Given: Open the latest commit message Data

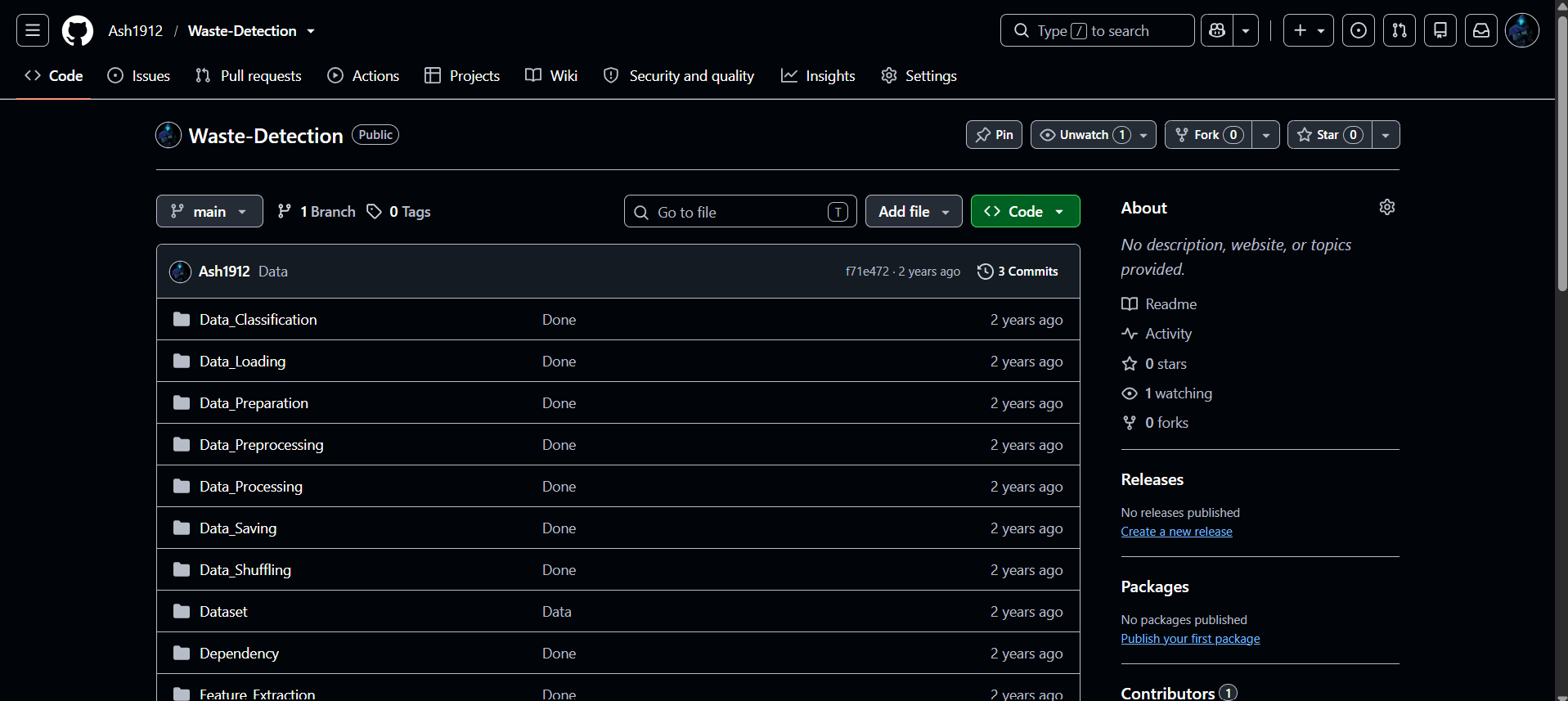Looking at the screenshot, I should (x=273, y=272).
